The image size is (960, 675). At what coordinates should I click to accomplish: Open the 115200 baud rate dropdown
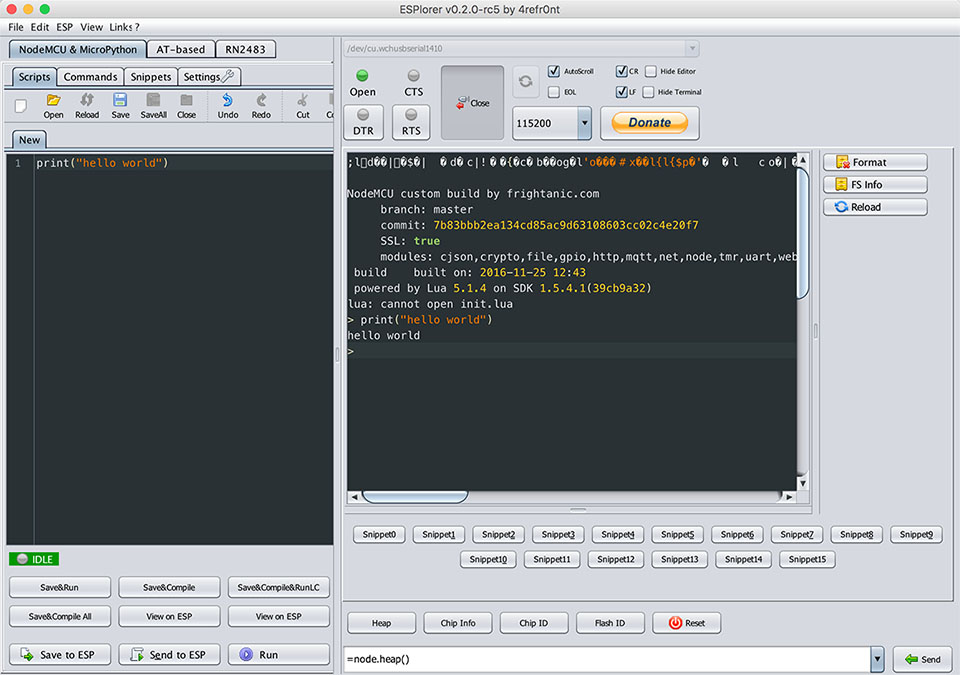coord(584,123)
